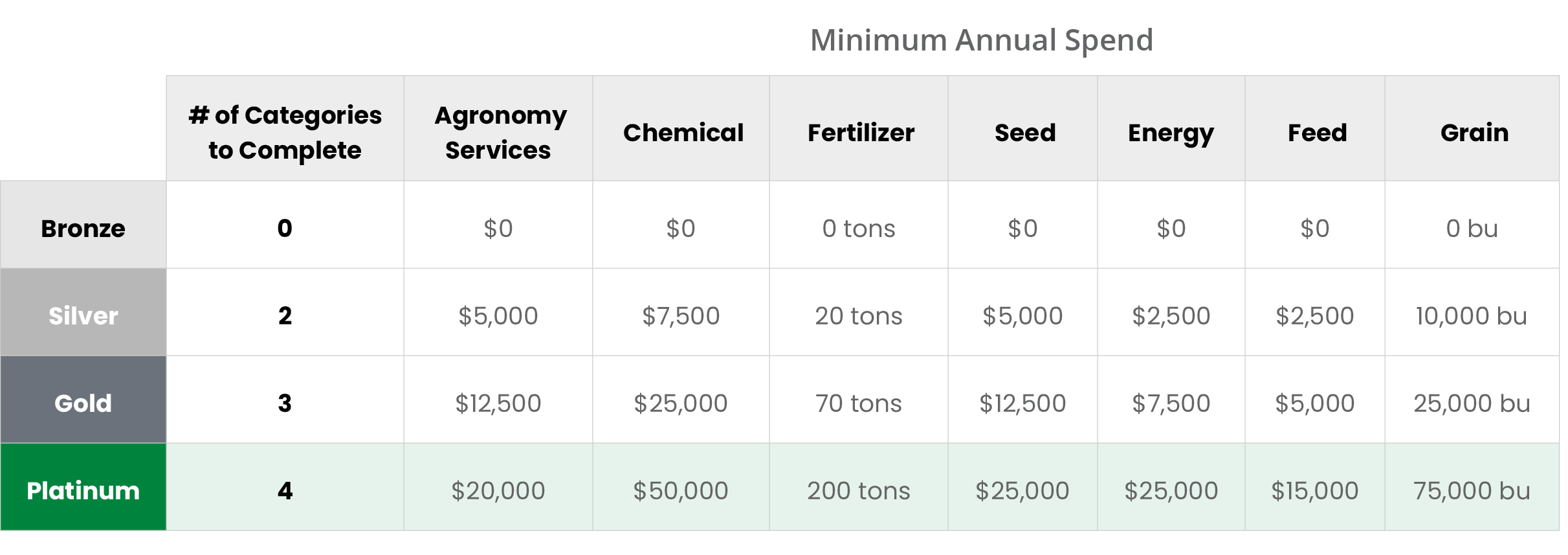Select the '# of Categories to Complete' header
The image size is (1568, 555).
(285, 132)
